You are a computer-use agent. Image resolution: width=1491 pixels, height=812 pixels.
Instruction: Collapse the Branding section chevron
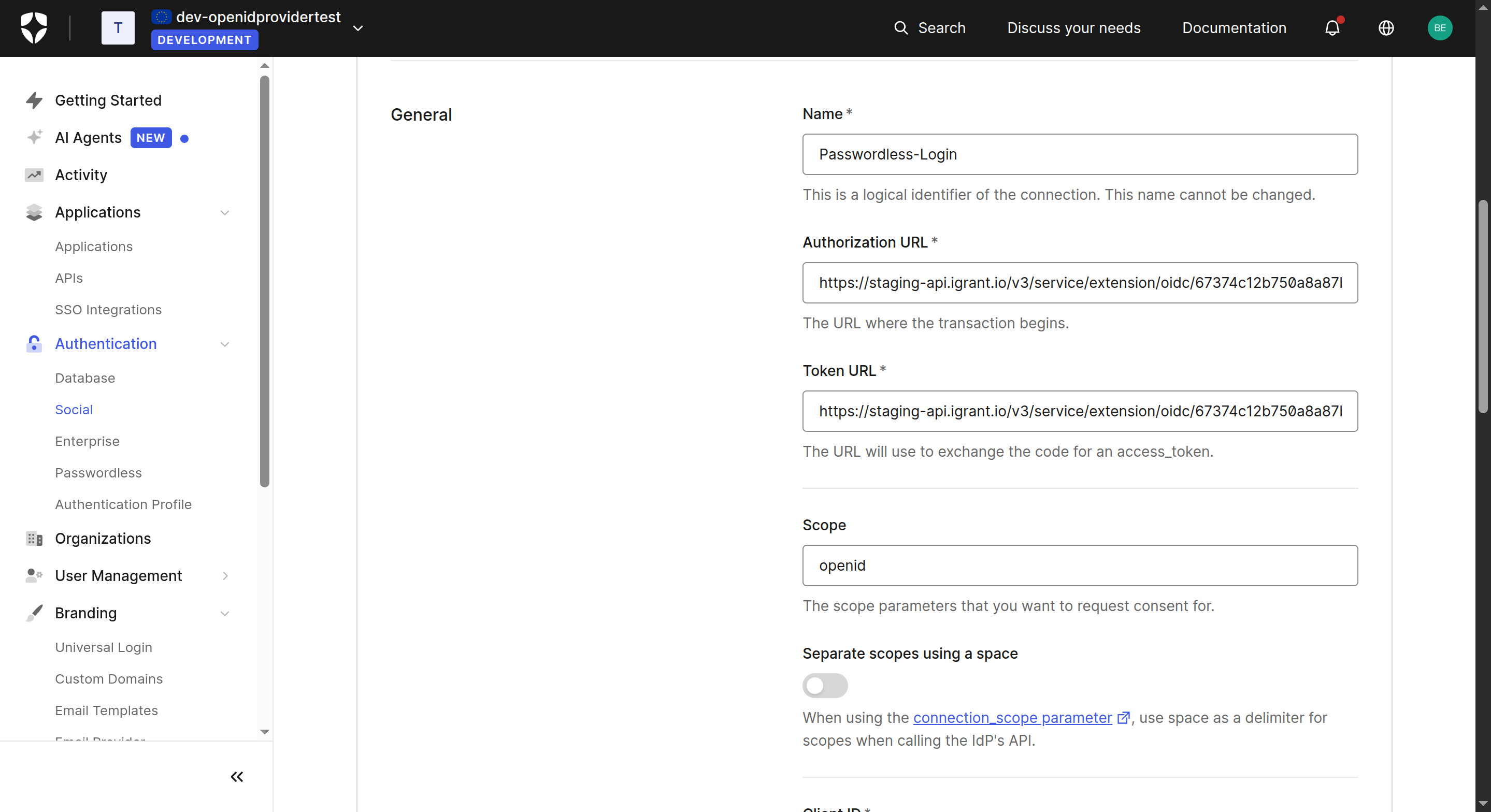point(224,613)
